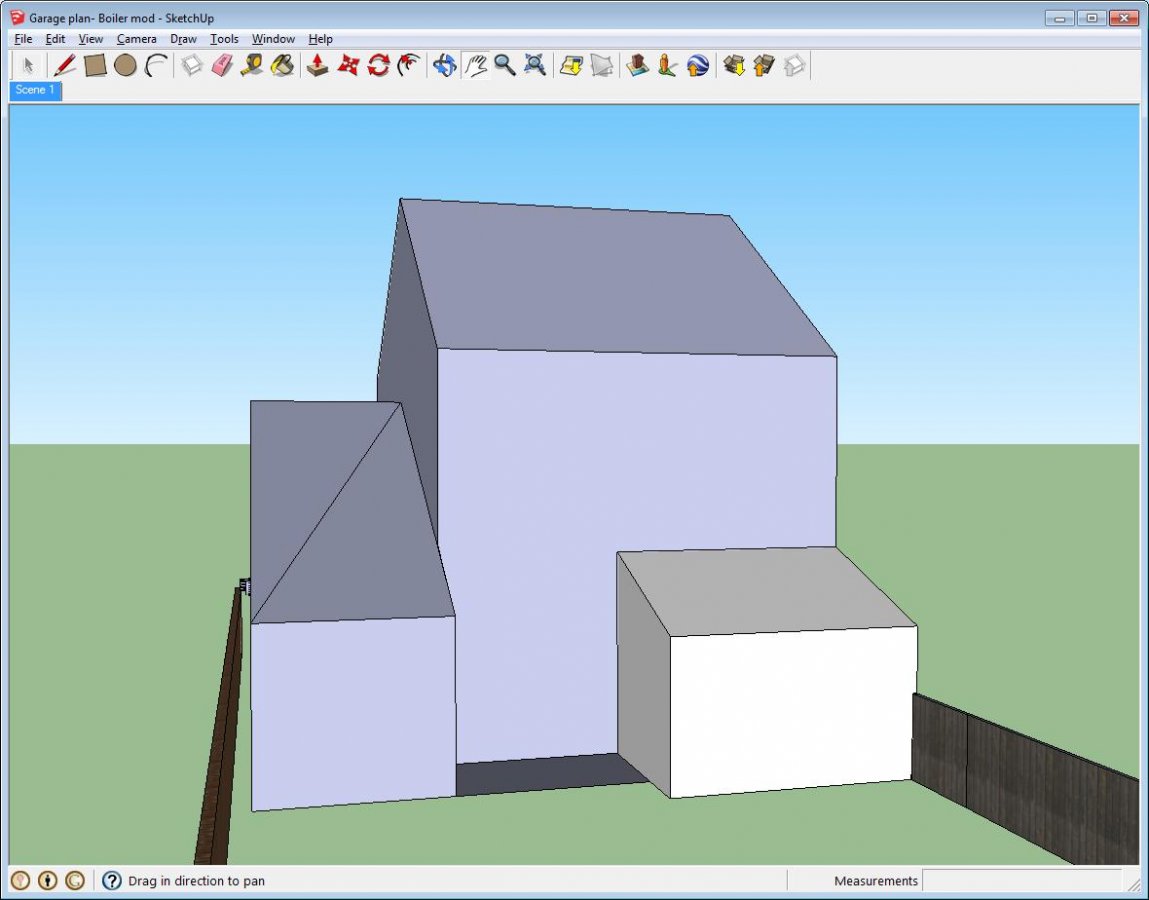
Task: Choose the Rectangle drawing tool
Action: (x=95, y=66)
